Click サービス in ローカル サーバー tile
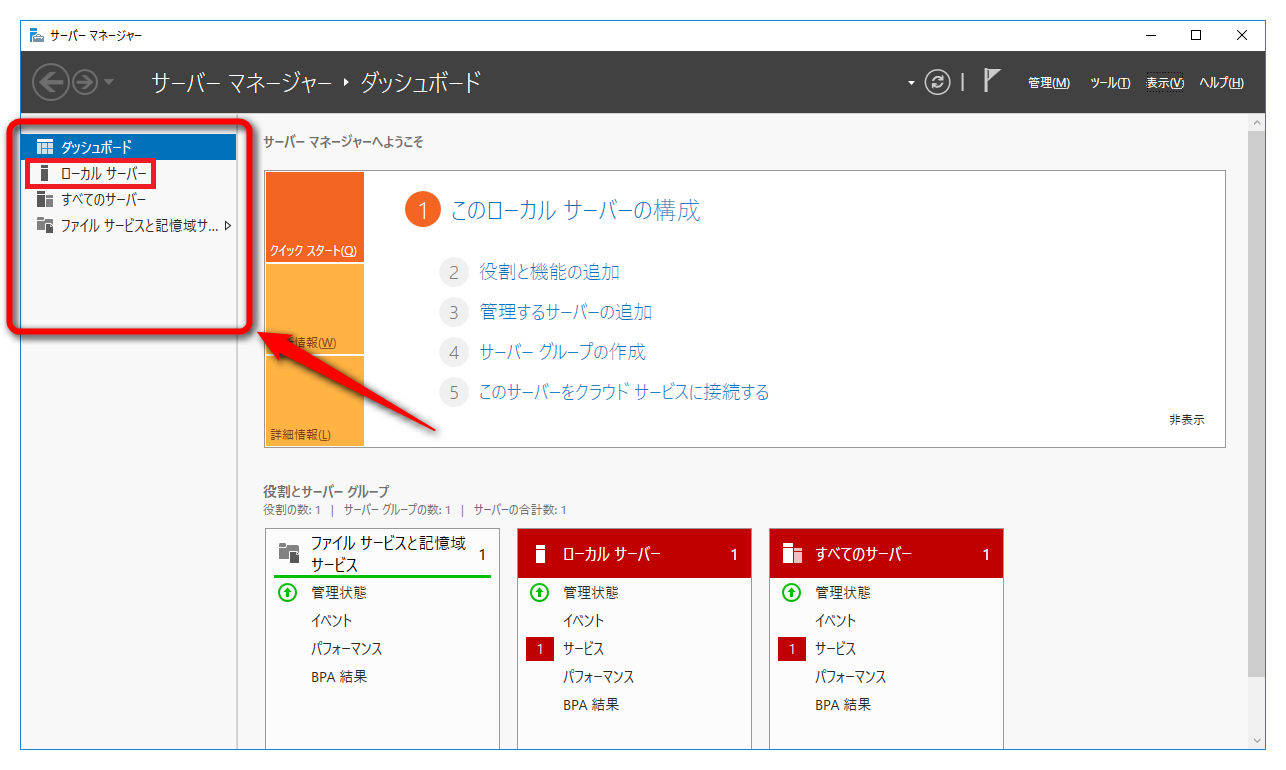This screenshot has height=770, width=1286. click(584, 648)
